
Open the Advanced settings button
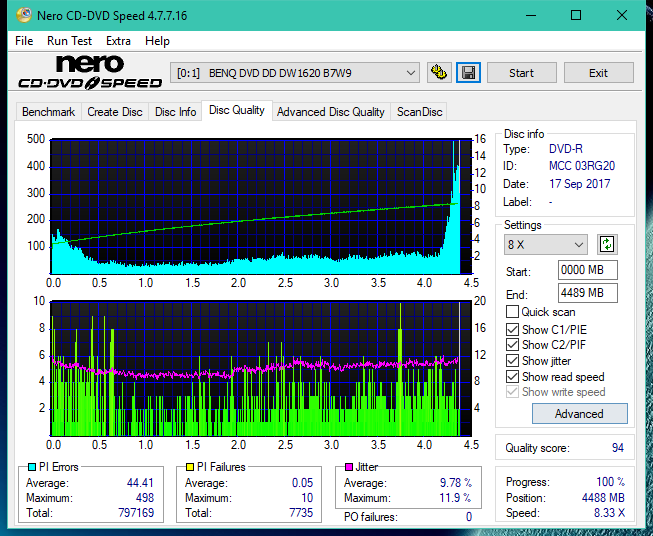coord(579,414)
